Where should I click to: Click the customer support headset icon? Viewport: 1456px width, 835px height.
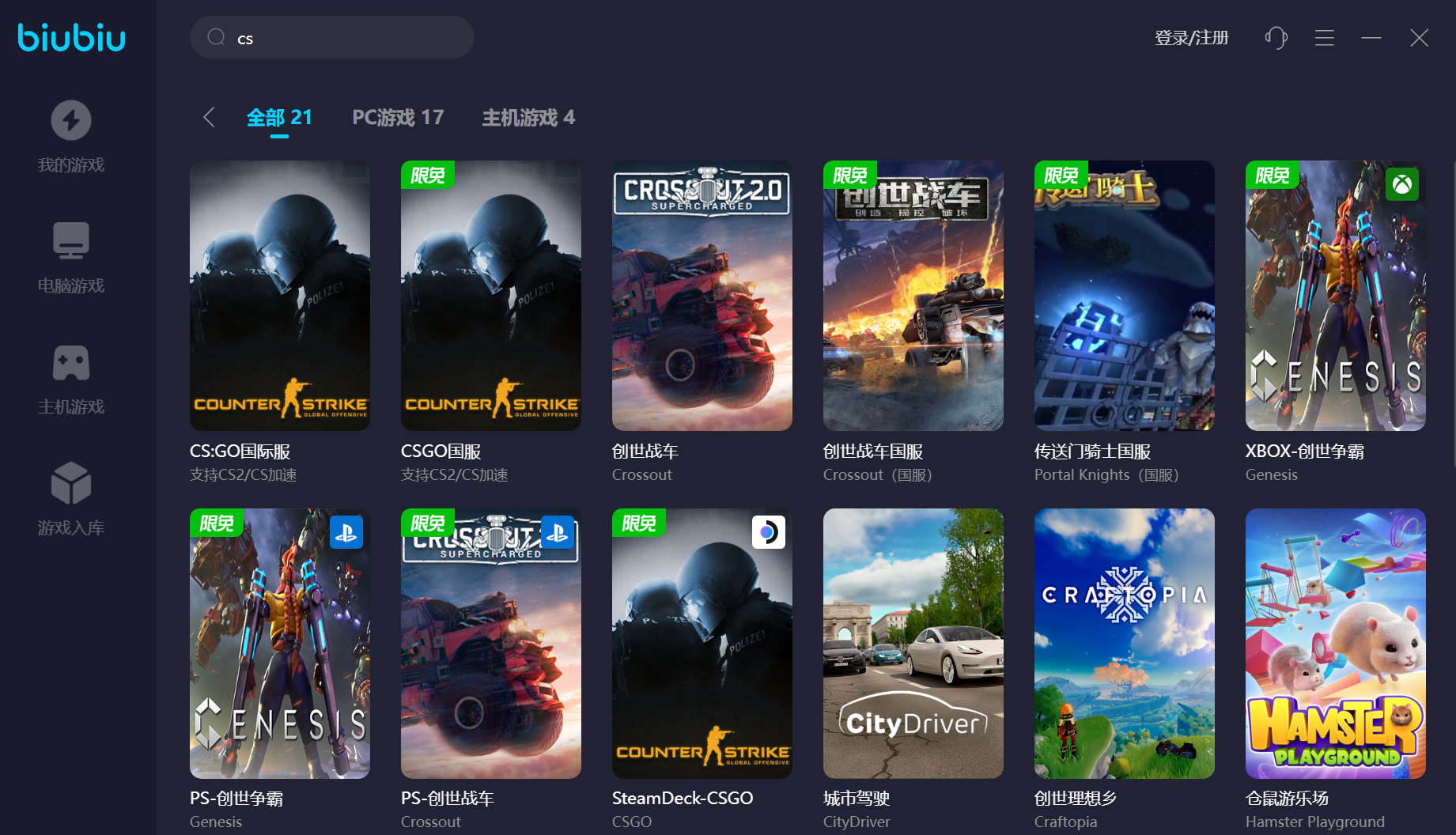coord(1276,38)
